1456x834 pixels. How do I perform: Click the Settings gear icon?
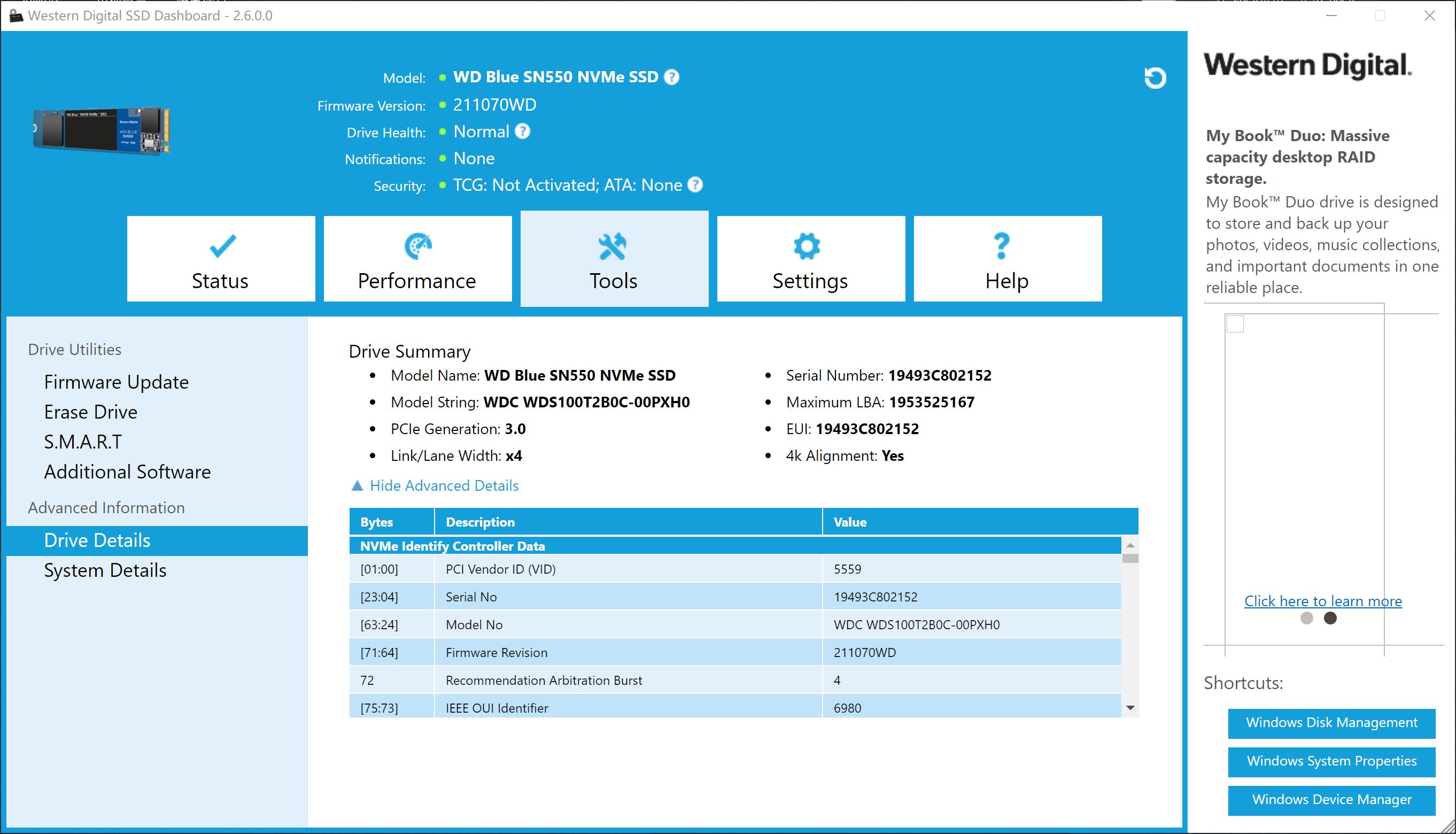pos(806,245)
